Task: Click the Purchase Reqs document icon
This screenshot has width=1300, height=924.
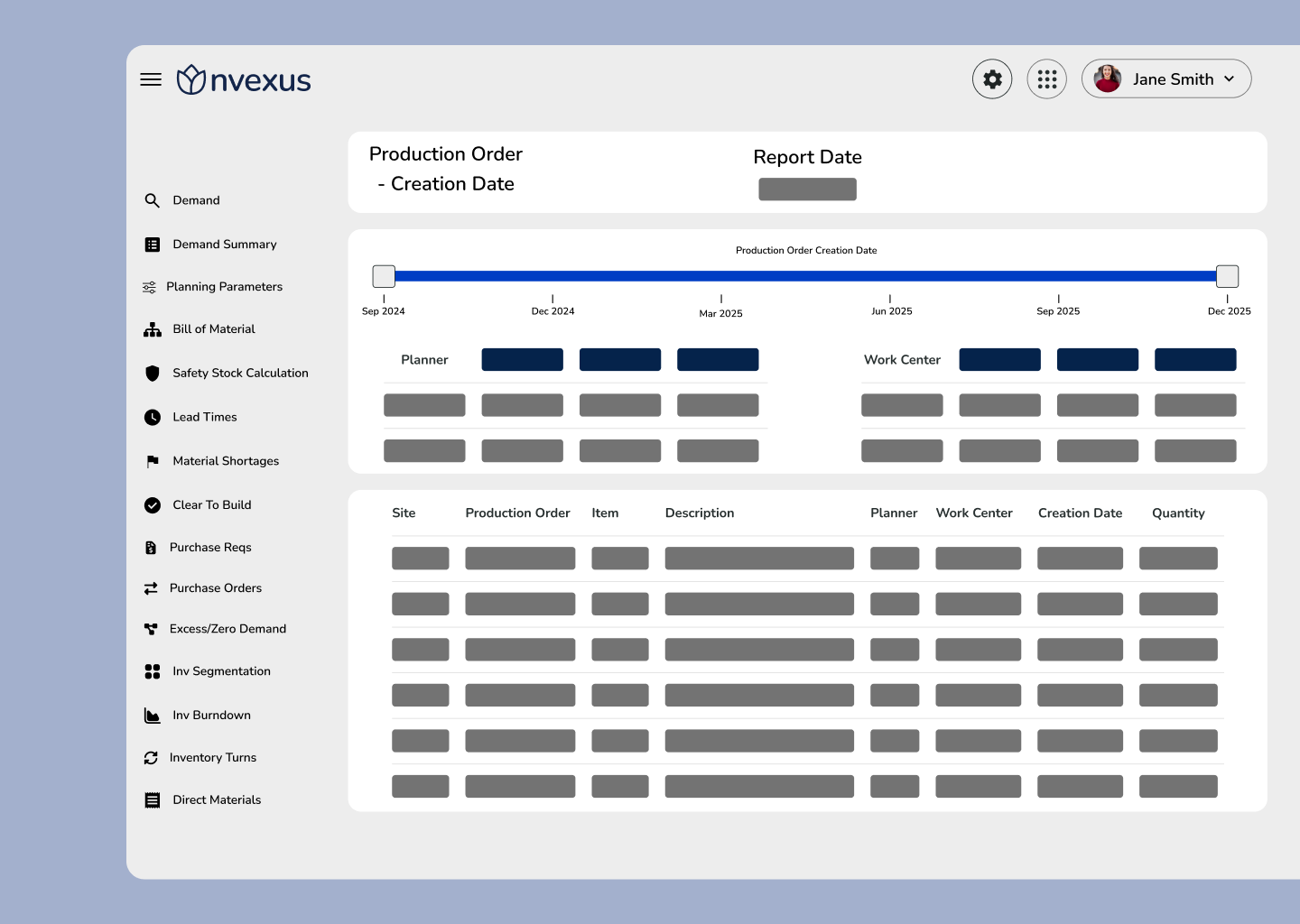Action: tap(151, 548)
